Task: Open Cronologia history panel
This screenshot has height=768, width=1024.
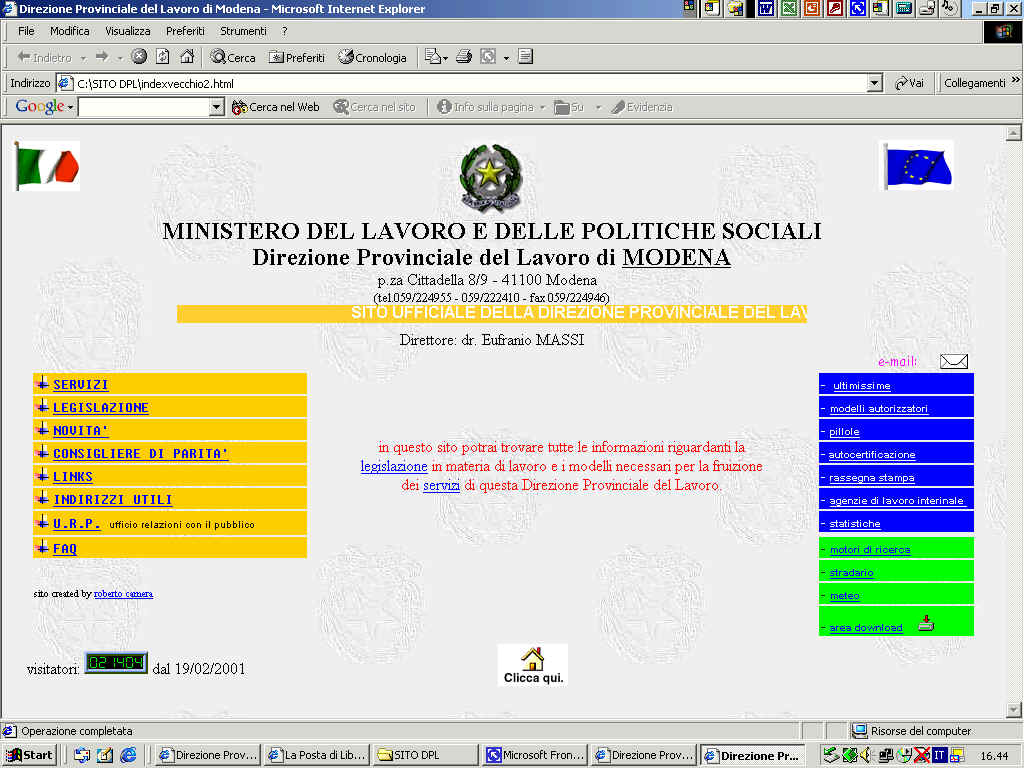Action: (372, 57)
